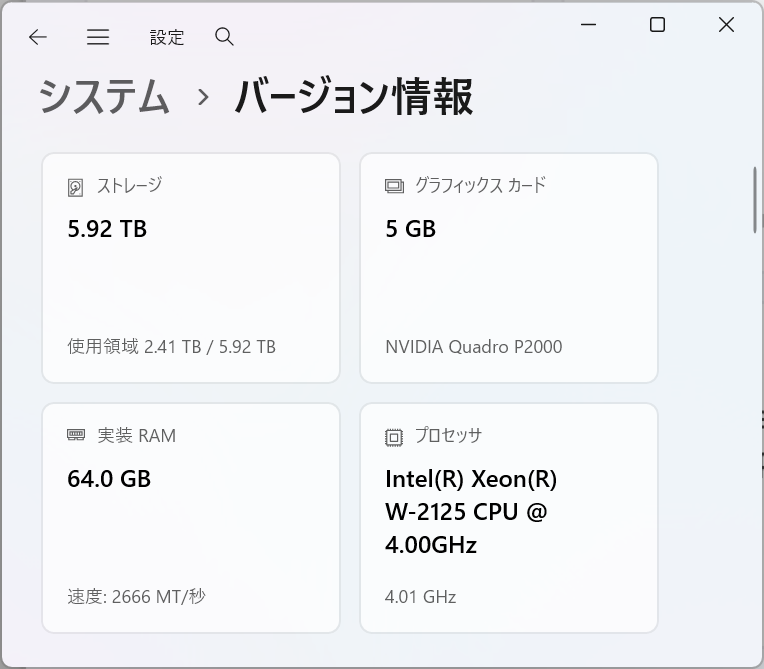Screen dimensions: 764x669
Task: Click the バージョン情報 page heading
Action: [x=353, y=98]
